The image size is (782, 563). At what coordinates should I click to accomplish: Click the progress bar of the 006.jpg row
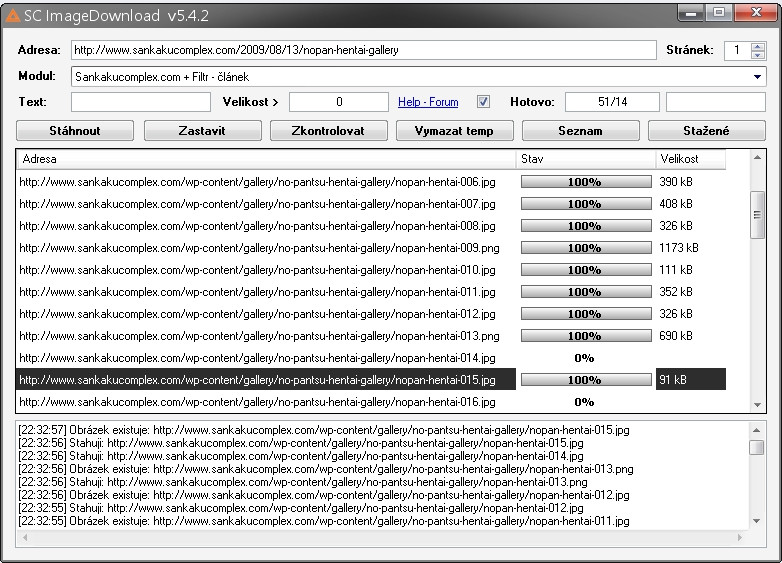(x=586, y=182)
